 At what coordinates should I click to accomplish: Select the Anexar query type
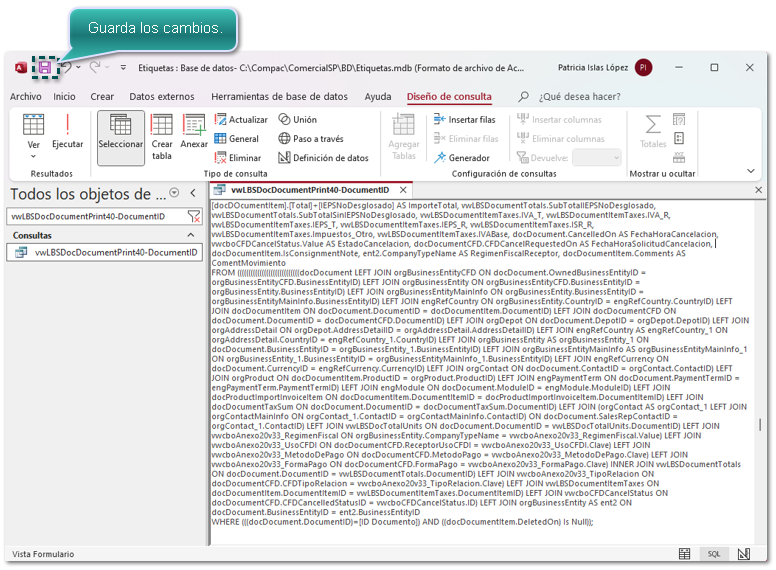[x=194, y=132]
